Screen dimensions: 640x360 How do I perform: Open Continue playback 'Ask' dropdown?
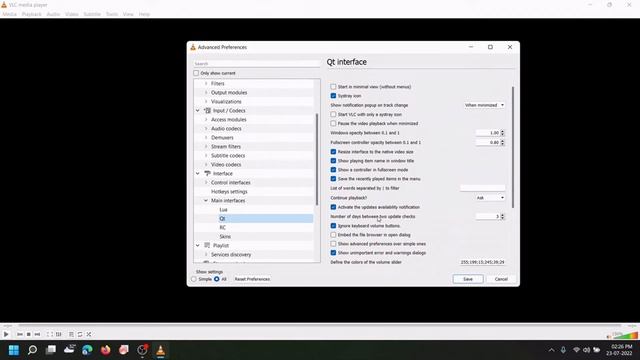click(x=490, y=198)
